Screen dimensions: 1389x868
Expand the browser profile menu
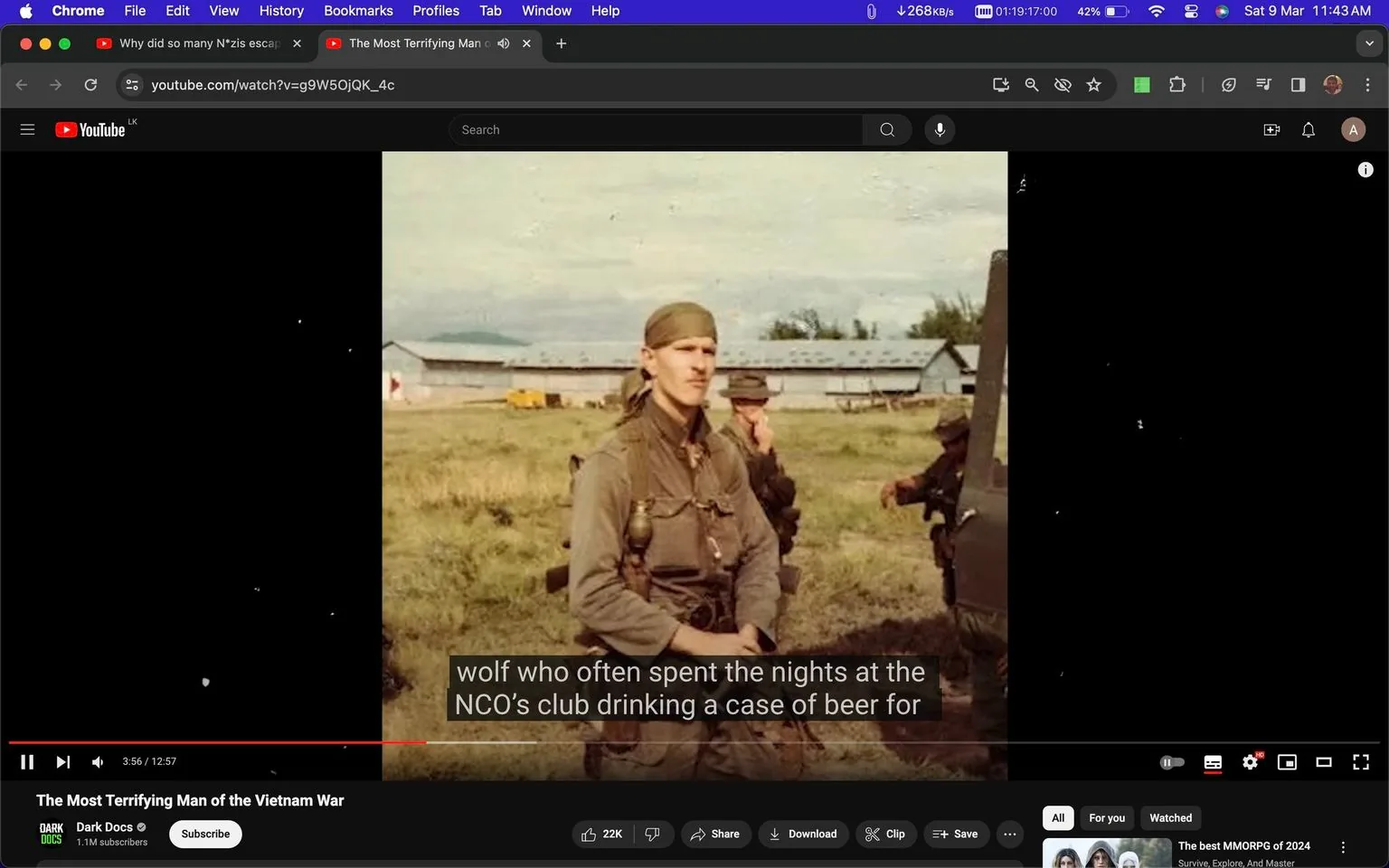pos(1332,84)
